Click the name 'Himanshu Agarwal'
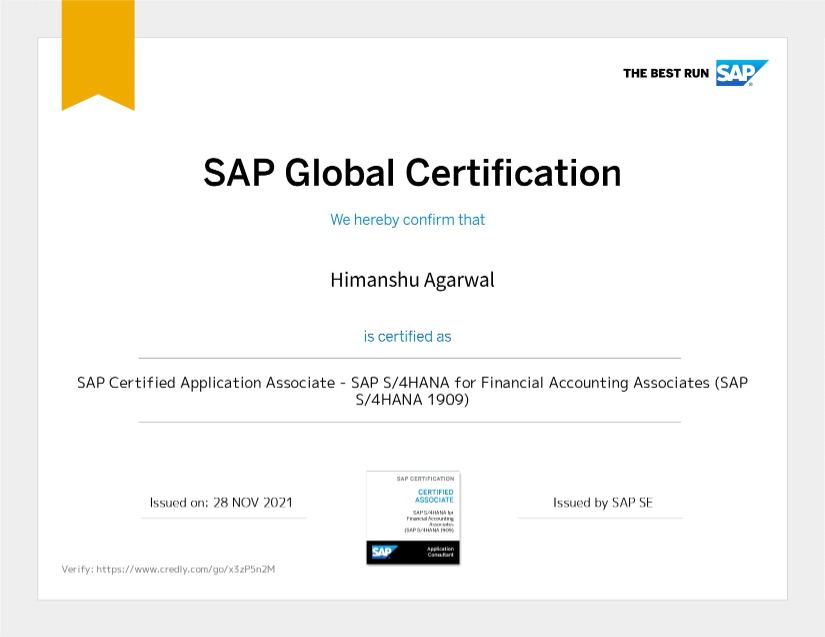The image size is (825, 637). (x=412, y=280)
